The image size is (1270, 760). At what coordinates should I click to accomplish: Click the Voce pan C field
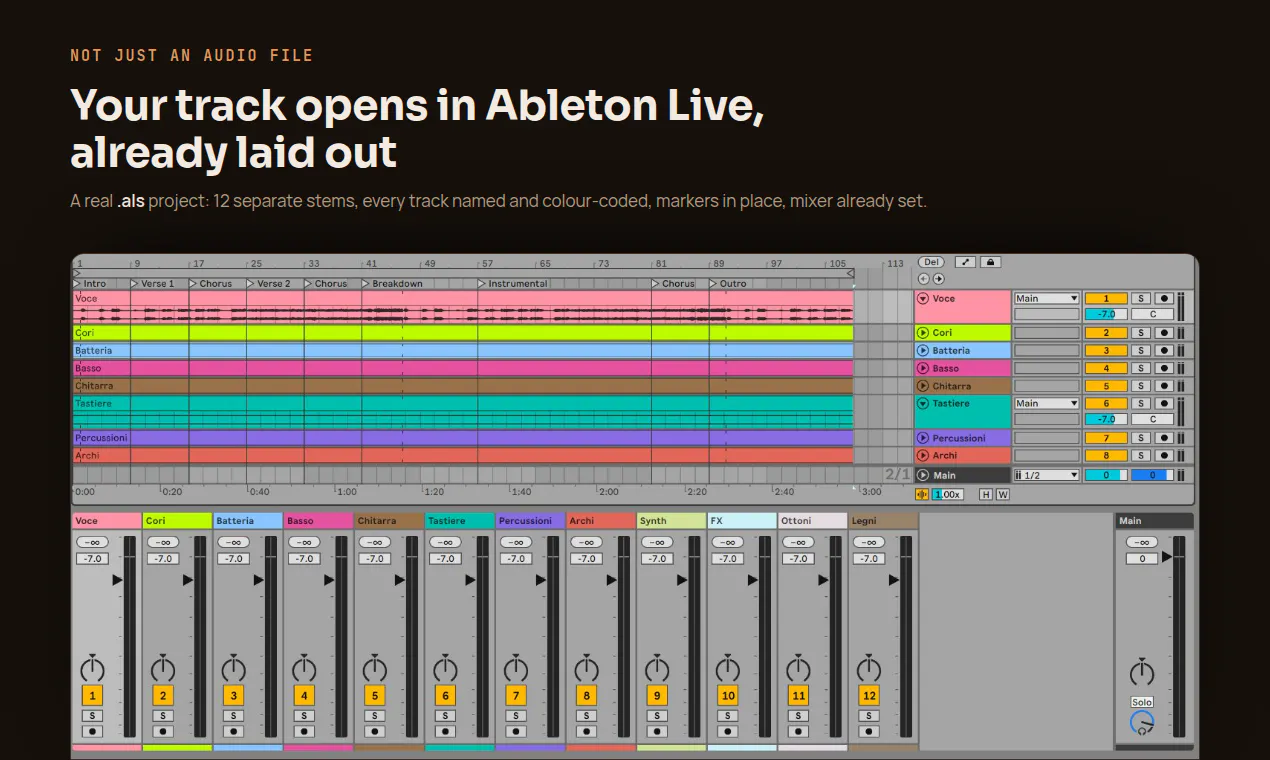(1152, 314)
